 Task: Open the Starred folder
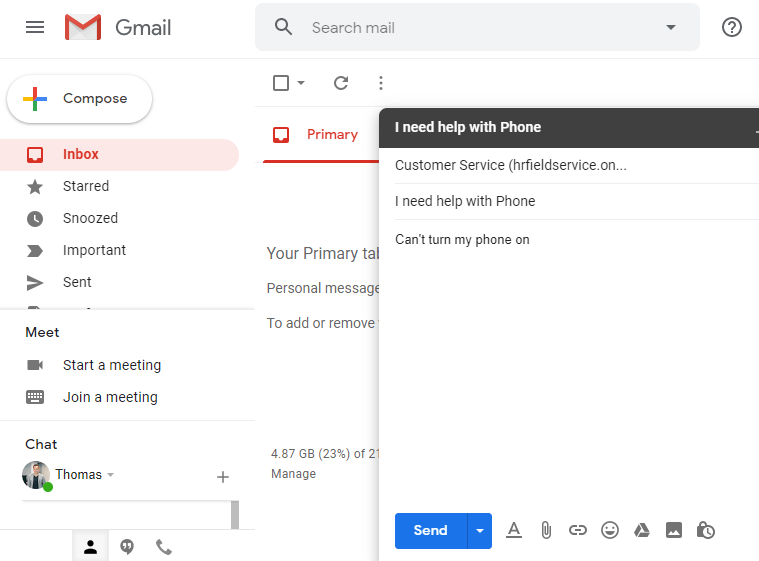(86, 186)
